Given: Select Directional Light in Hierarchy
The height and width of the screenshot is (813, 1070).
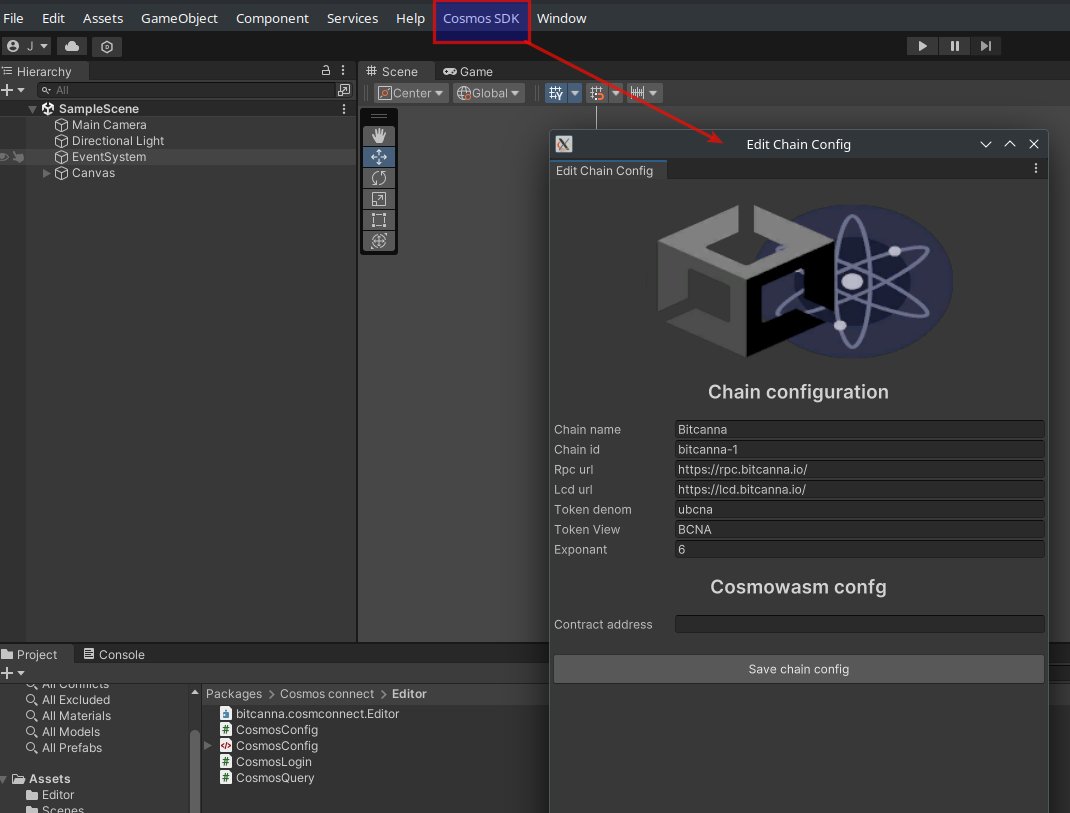Looking at the screenshot, I should pos(117,141).
